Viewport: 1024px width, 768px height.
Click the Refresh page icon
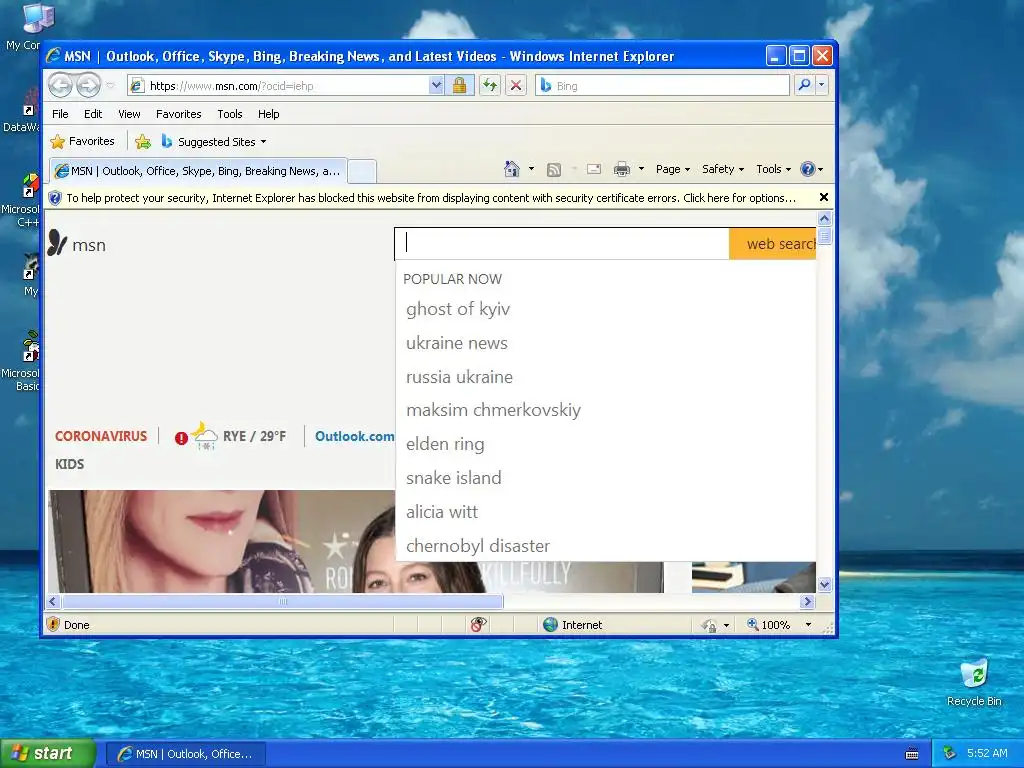[490, 86]
